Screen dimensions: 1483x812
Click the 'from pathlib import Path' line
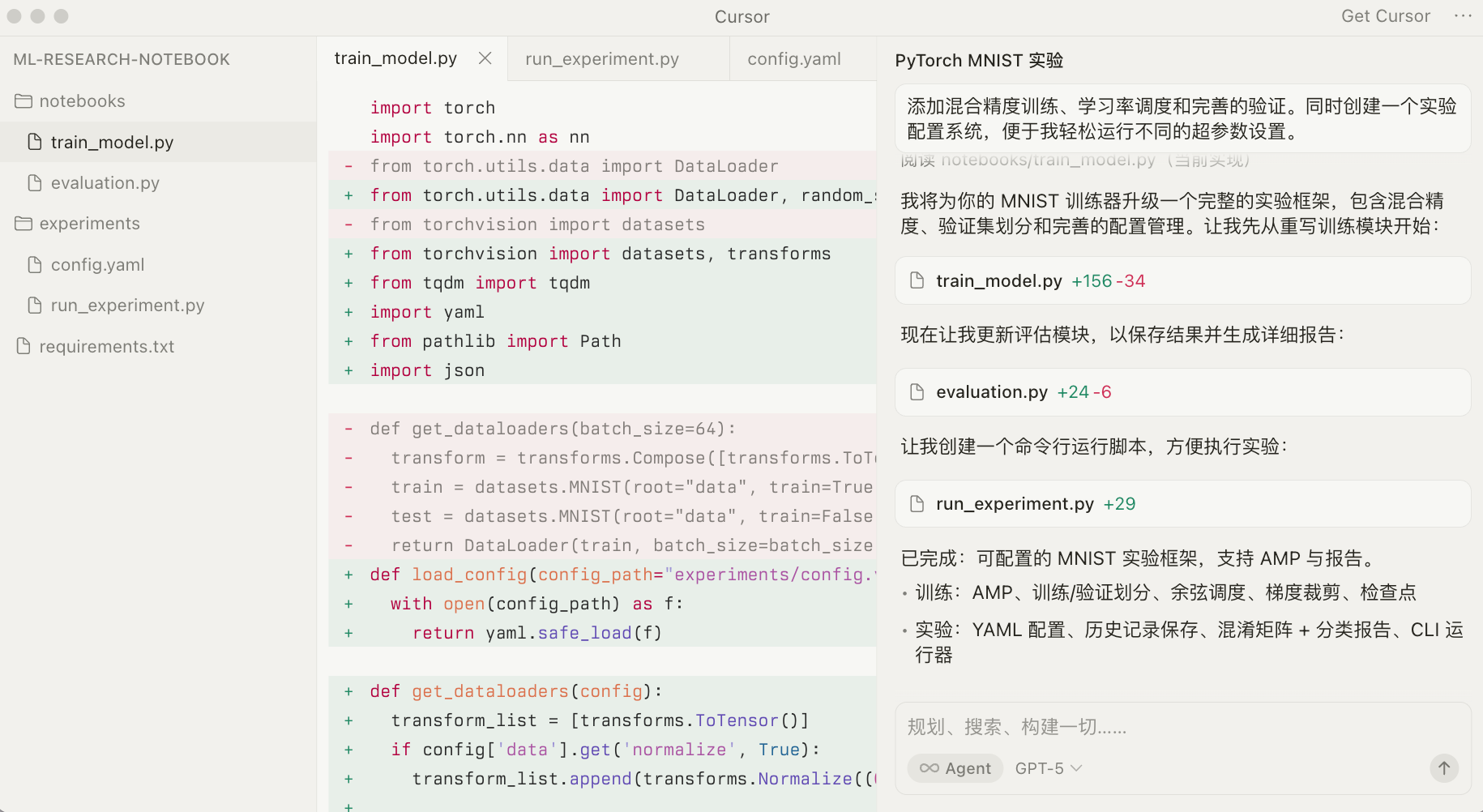click(602, 341)
